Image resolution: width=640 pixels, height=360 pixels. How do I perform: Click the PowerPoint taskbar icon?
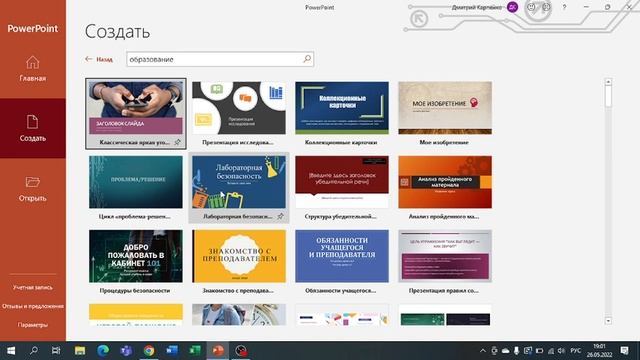point(218,351)
